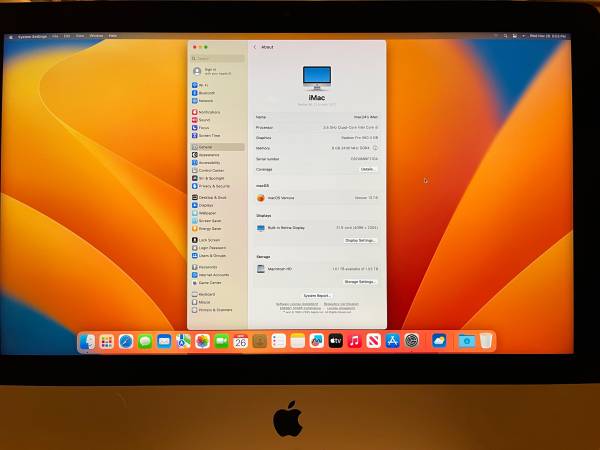Click the settings Search field
Image resolution: width=600 pixels, height=450 pixels.
click(x=217, y=58)
